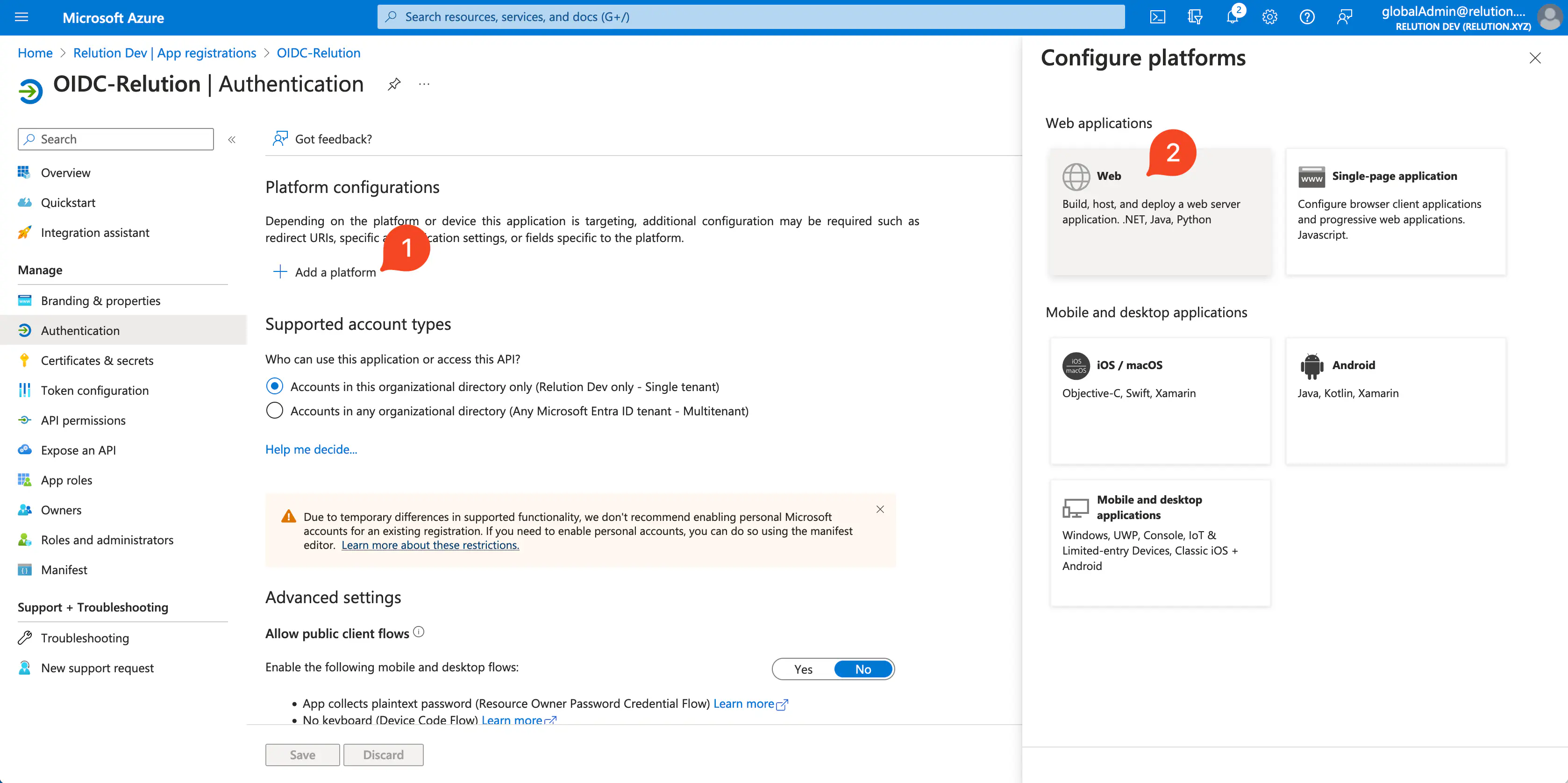Open the more options ellipsis next to title
Screen dimensions: 1568x783
pos(424,84)
